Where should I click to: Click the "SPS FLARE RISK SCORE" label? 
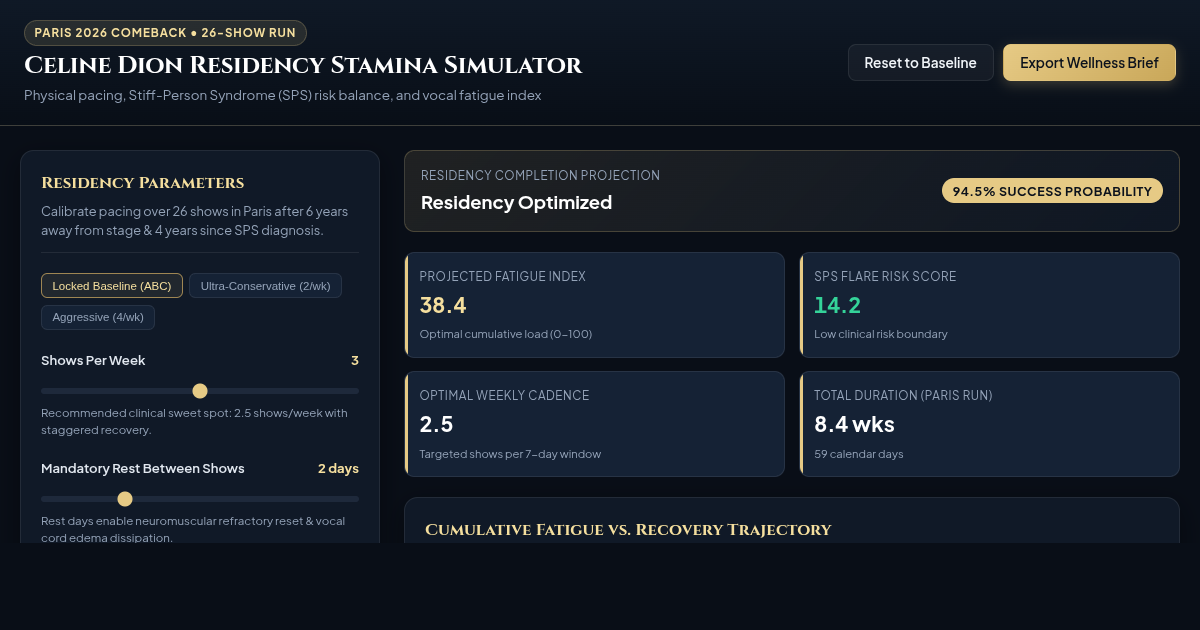(885, 276)
